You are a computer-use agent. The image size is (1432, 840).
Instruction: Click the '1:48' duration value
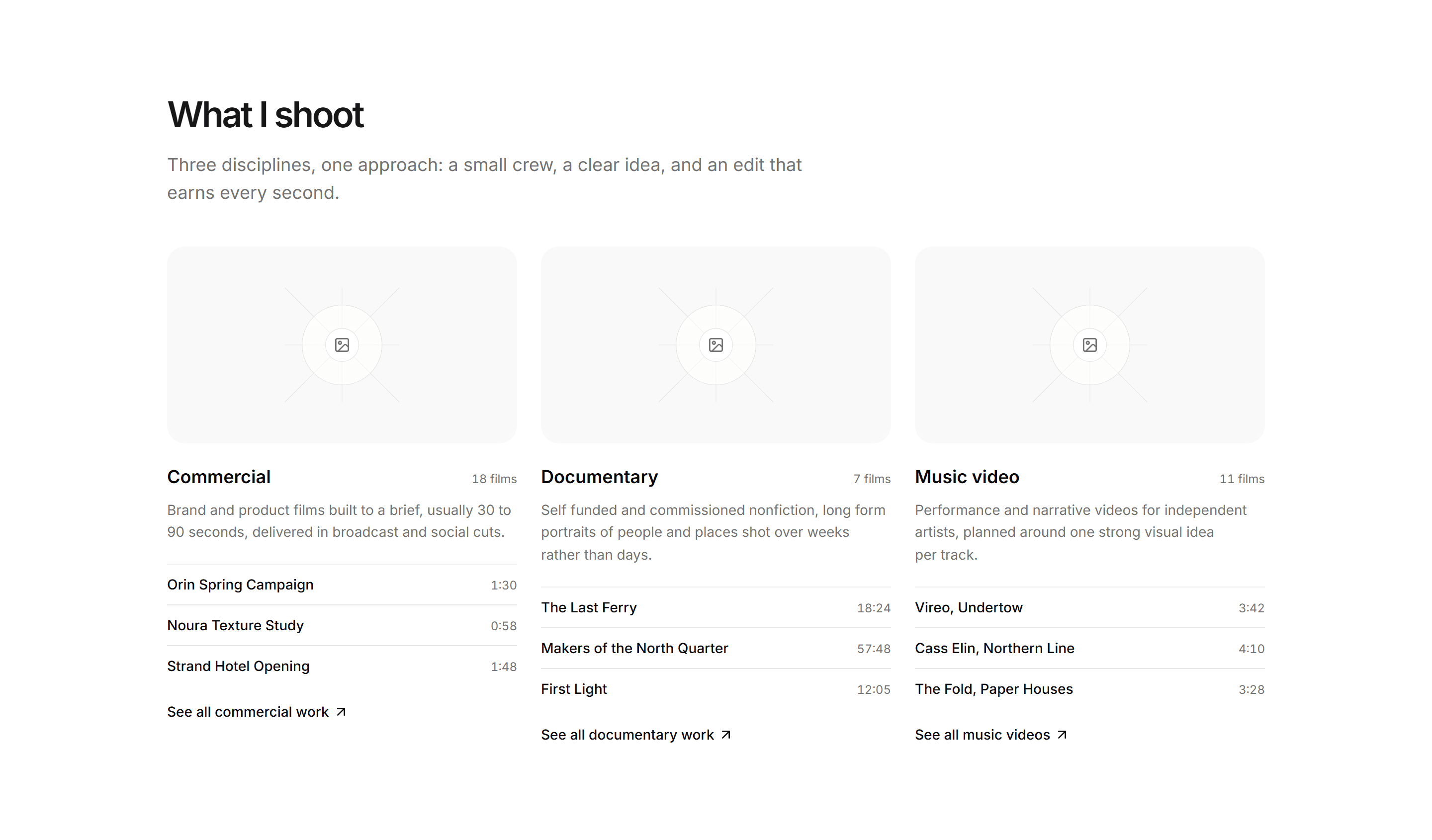[504, 667]
